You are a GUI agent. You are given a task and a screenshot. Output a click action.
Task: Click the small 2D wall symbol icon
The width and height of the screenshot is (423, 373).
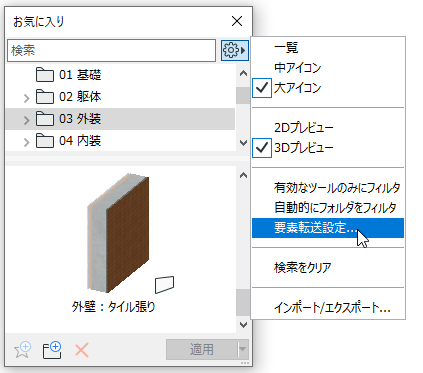[x=165, y=284]
